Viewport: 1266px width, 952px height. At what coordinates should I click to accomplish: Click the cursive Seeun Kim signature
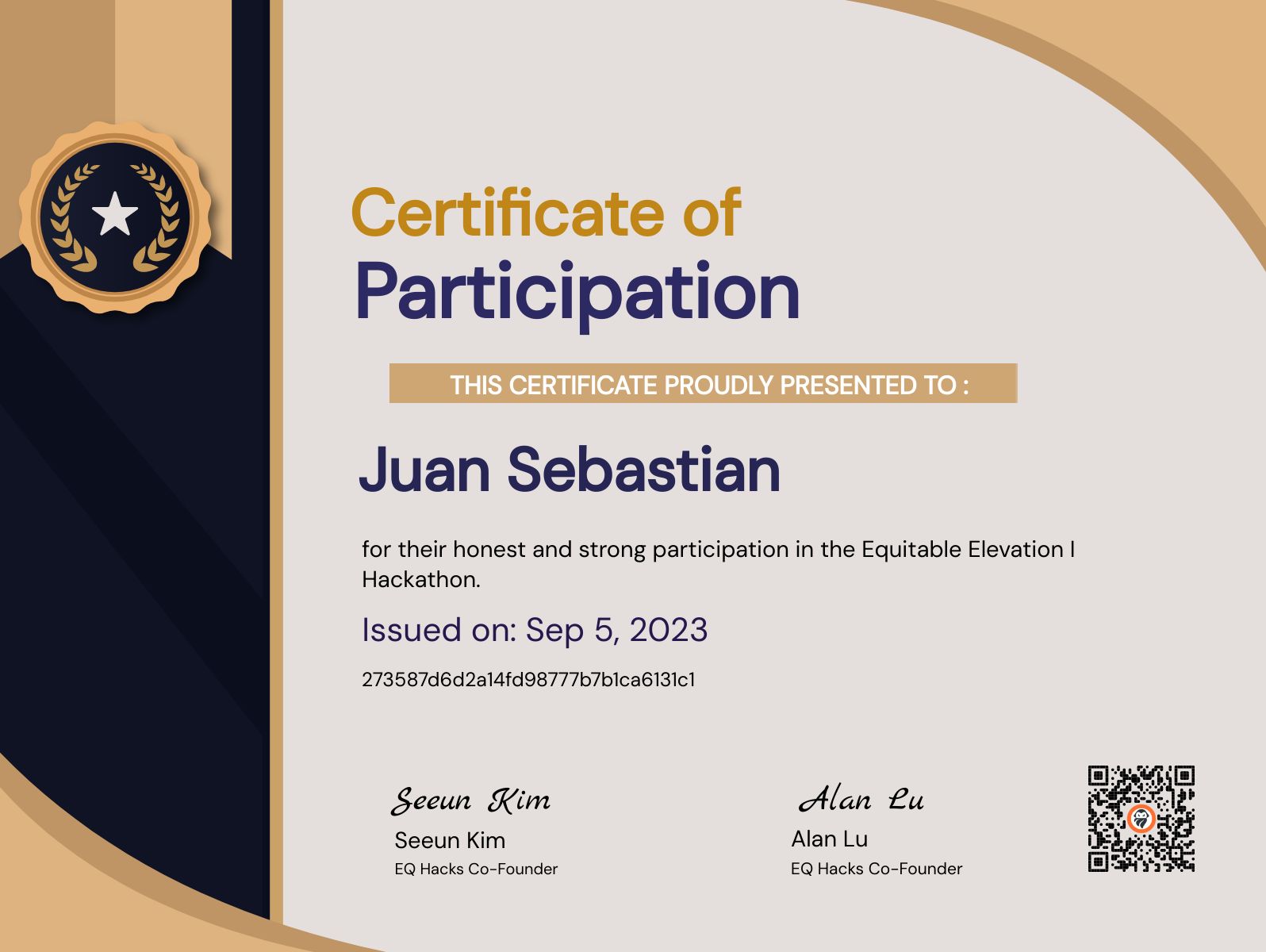pos(471,800)
